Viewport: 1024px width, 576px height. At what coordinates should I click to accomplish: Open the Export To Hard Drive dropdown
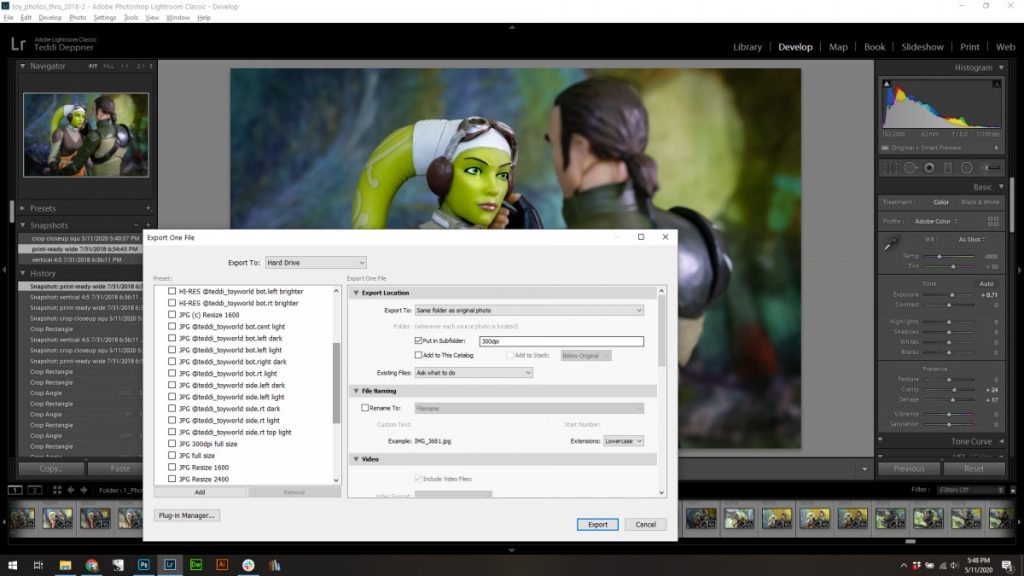(x=315, y=263)
